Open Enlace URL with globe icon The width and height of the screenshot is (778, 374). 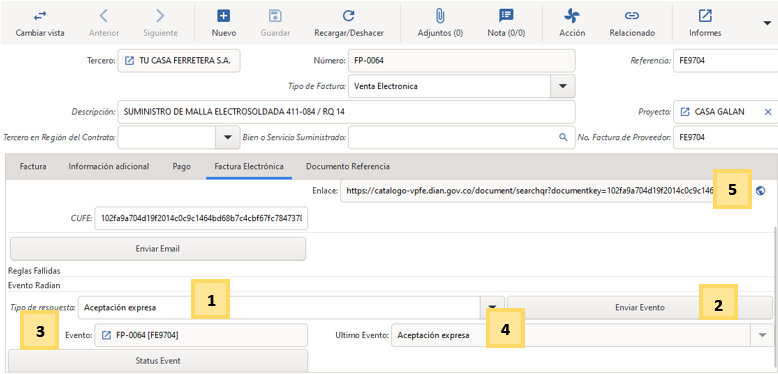(x=761, y=190)
